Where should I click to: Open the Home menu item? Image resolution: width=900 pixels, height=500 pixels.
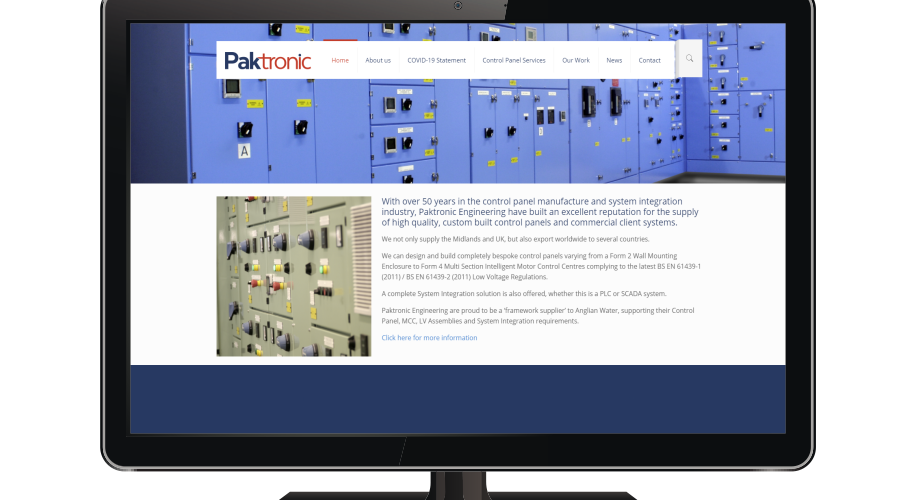(x=340, y=60)
